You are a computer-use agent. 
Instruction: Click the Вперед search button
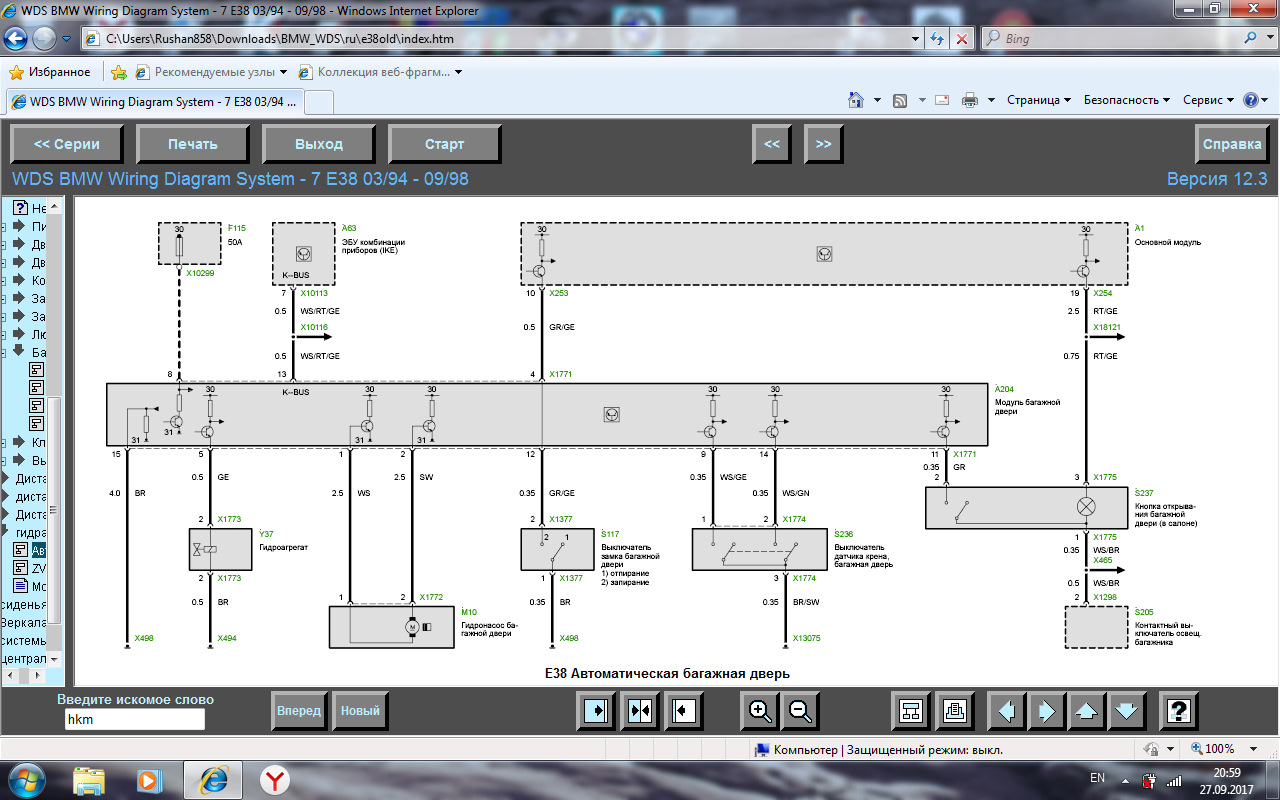[x=299, y=711]
